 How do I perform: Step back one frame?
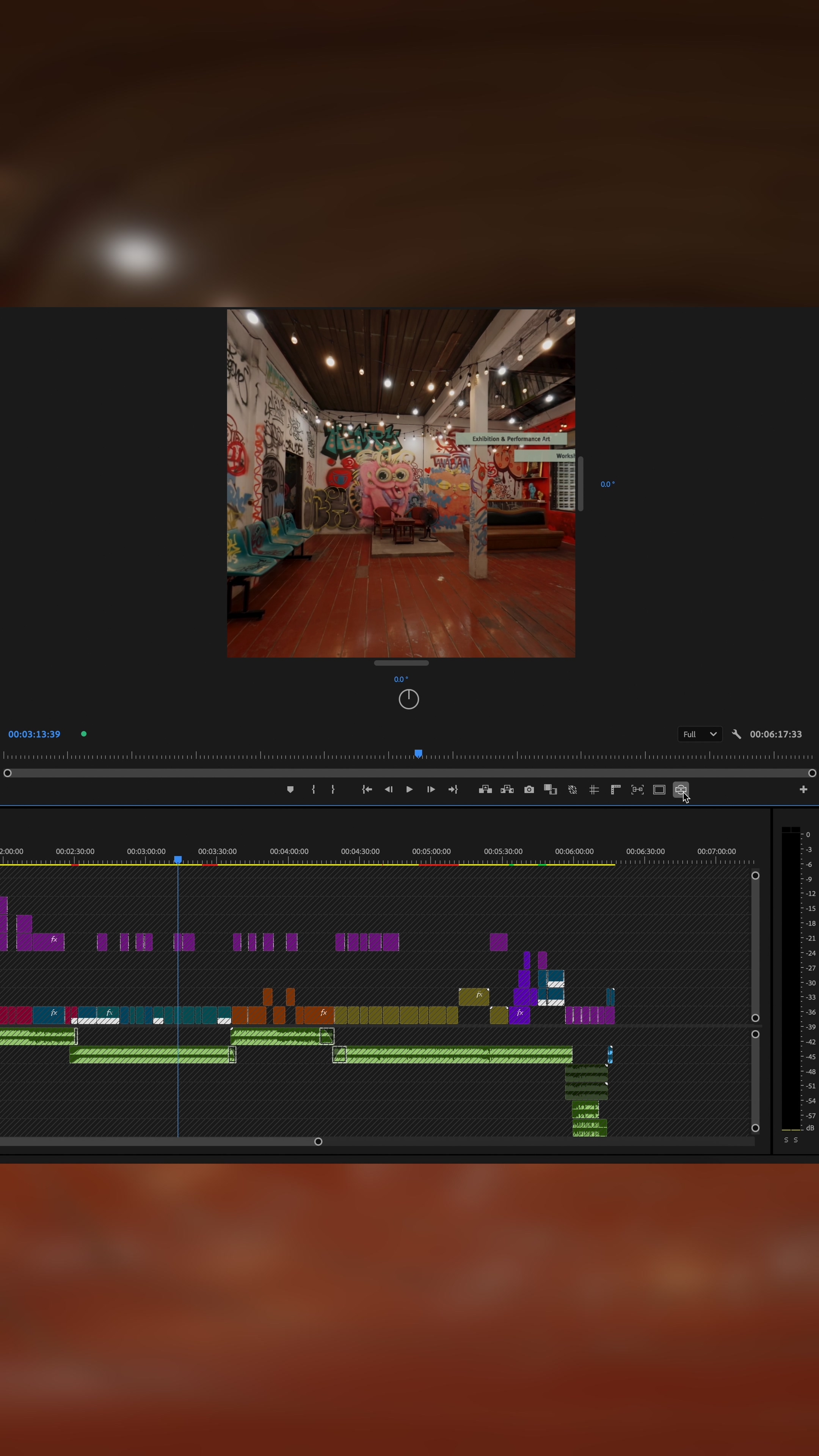(x=388, y=789)
